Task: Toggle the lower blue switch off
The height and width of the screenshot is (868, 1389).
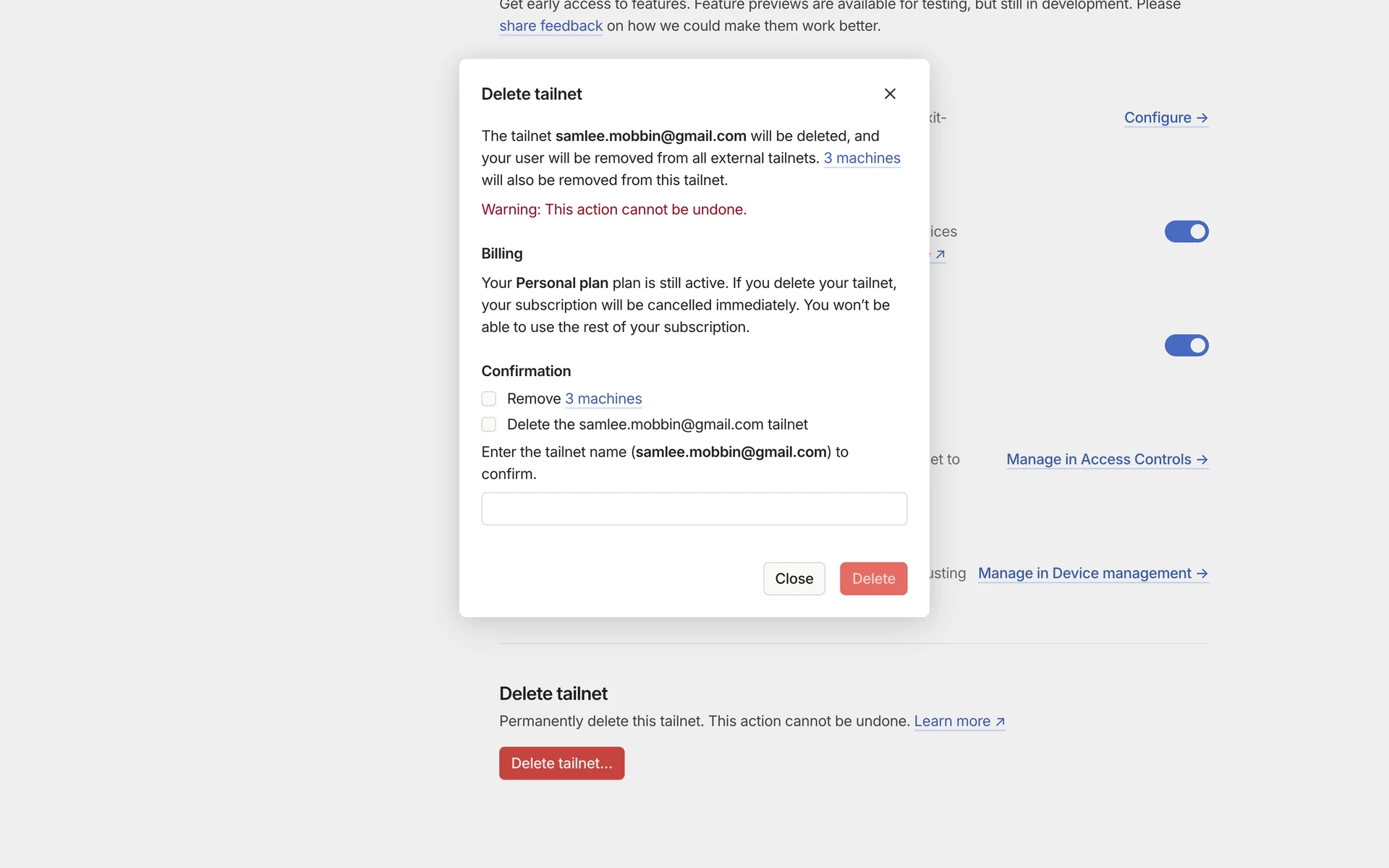Action: [x=1186, y=346]
